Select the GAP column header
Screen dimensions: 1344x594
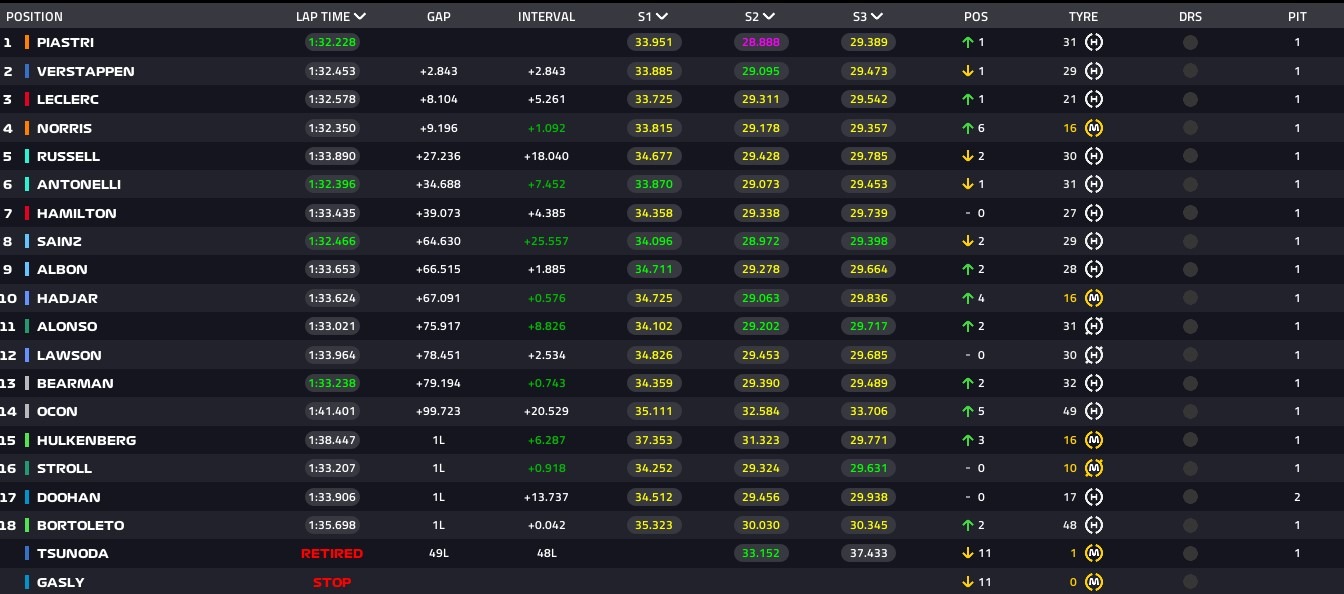pos(438,16)
